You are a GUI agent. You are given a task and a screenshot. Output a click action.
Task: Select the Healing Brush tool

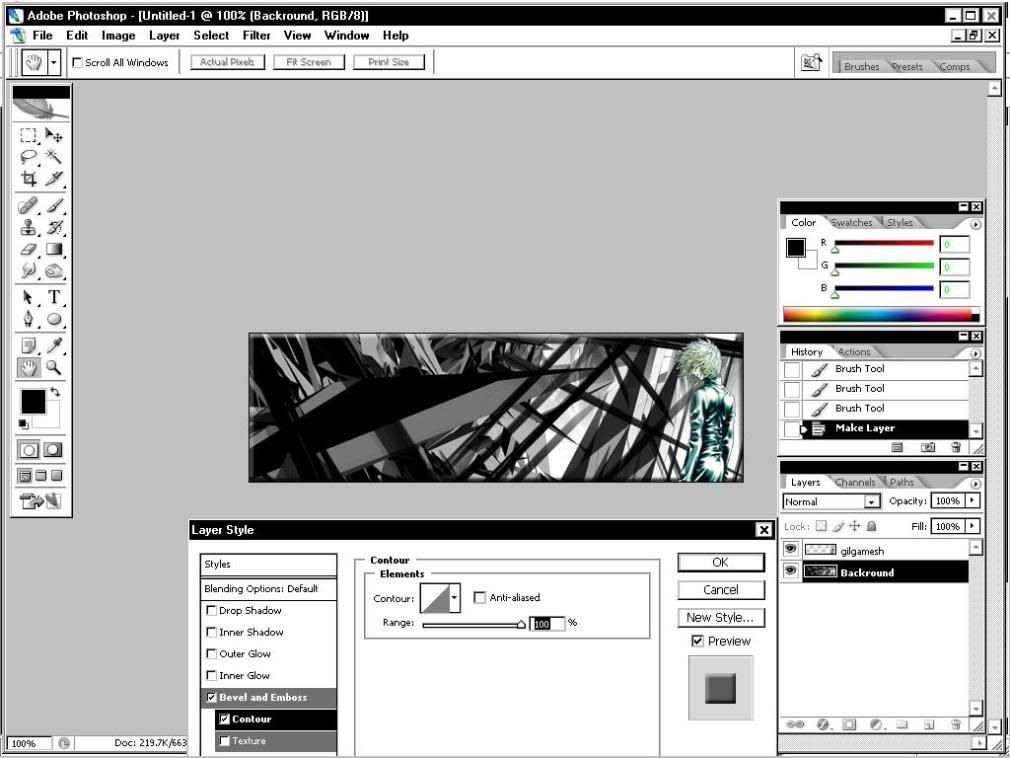(28, 205)
